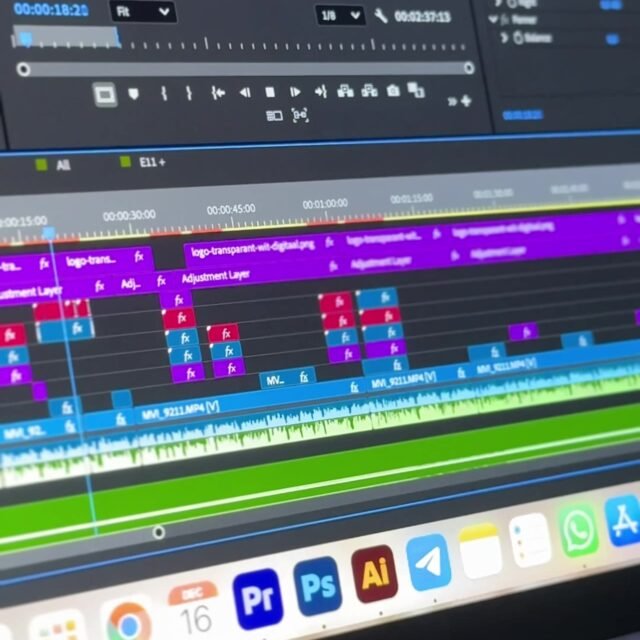The width and height of the screenshot is (640, 640).
Task: Collapse the expanded effect disclosure arrow
Action: pyautogui.click(x=493, y=19)
